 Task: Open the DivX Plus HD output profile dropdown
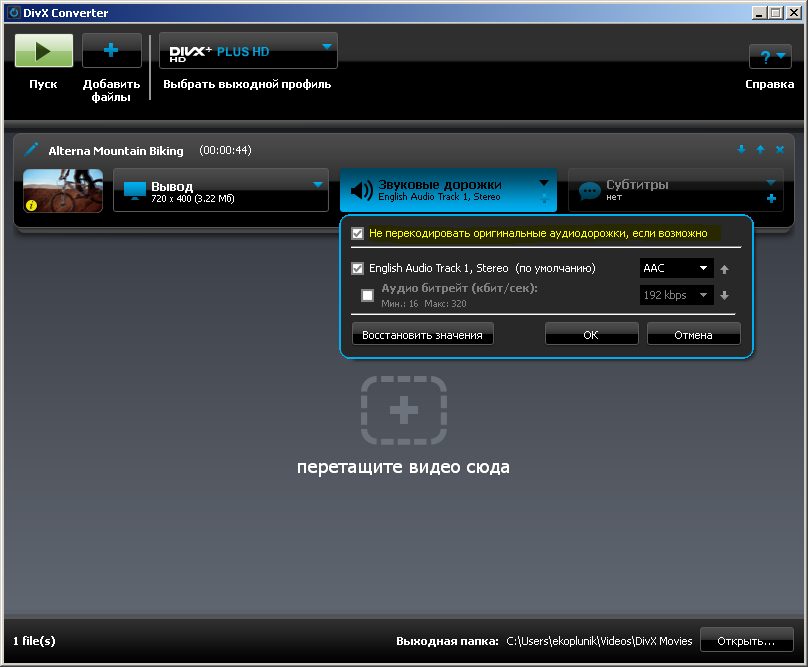pos(248,51)
